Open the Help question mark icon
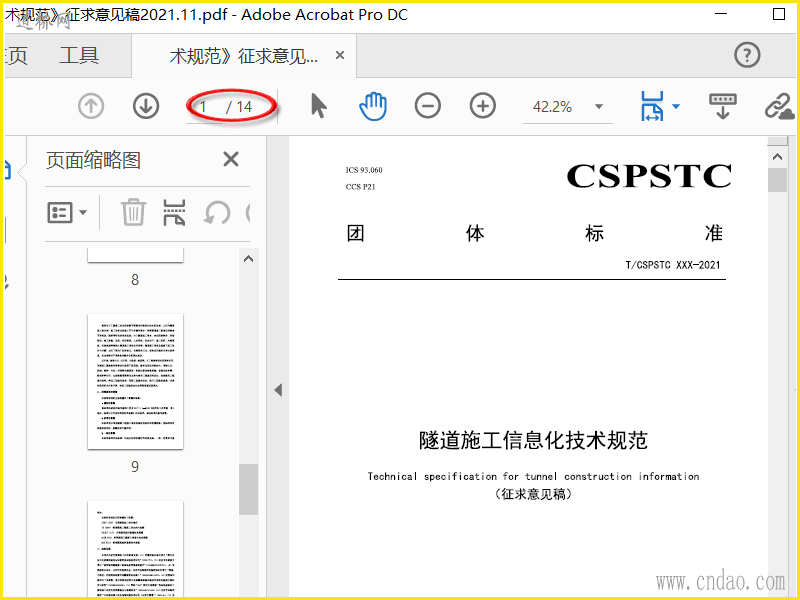The width and height of the screenshot is (800, 600). tap(747, 55)
